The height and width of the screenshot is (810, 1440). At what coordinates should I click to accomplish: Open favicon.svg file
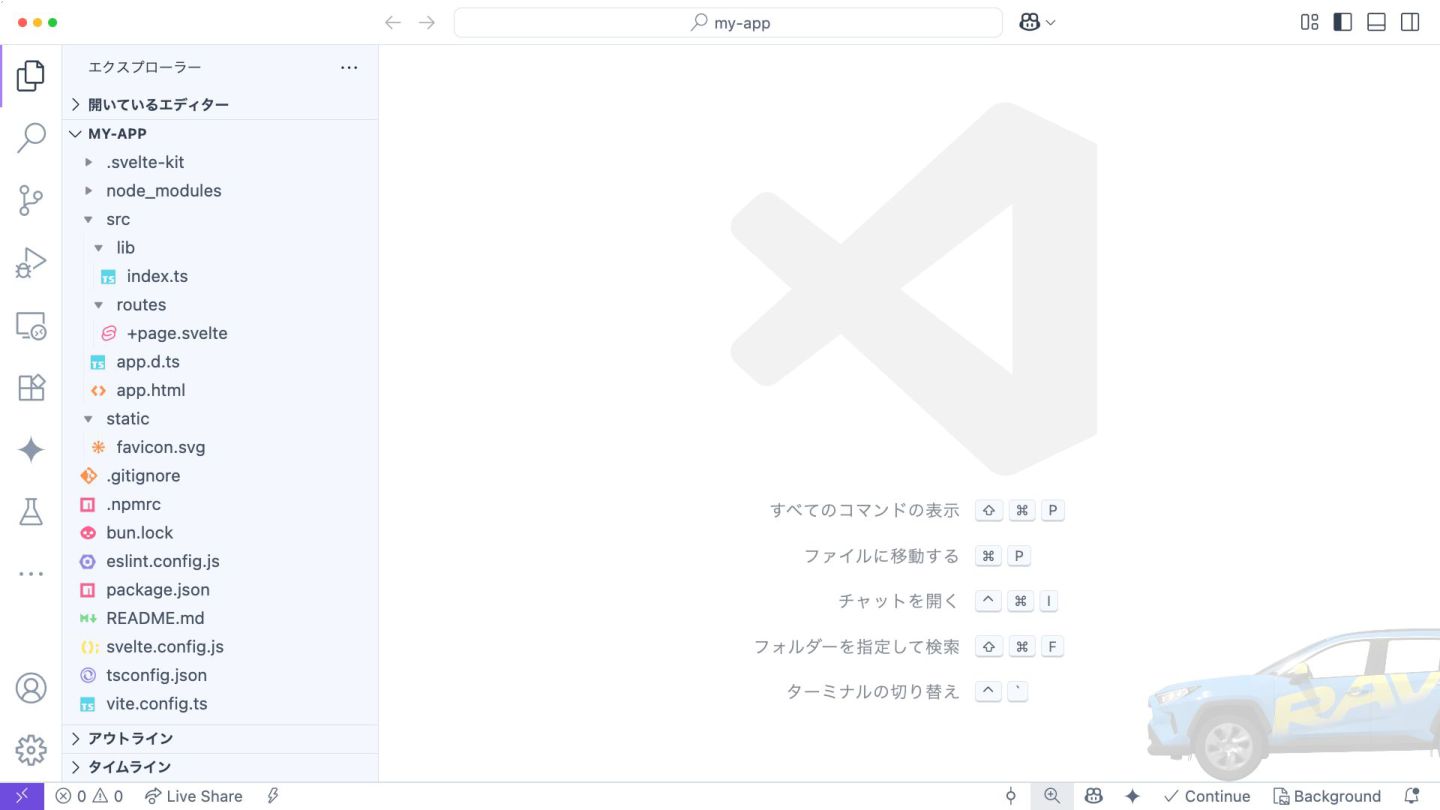220,447
